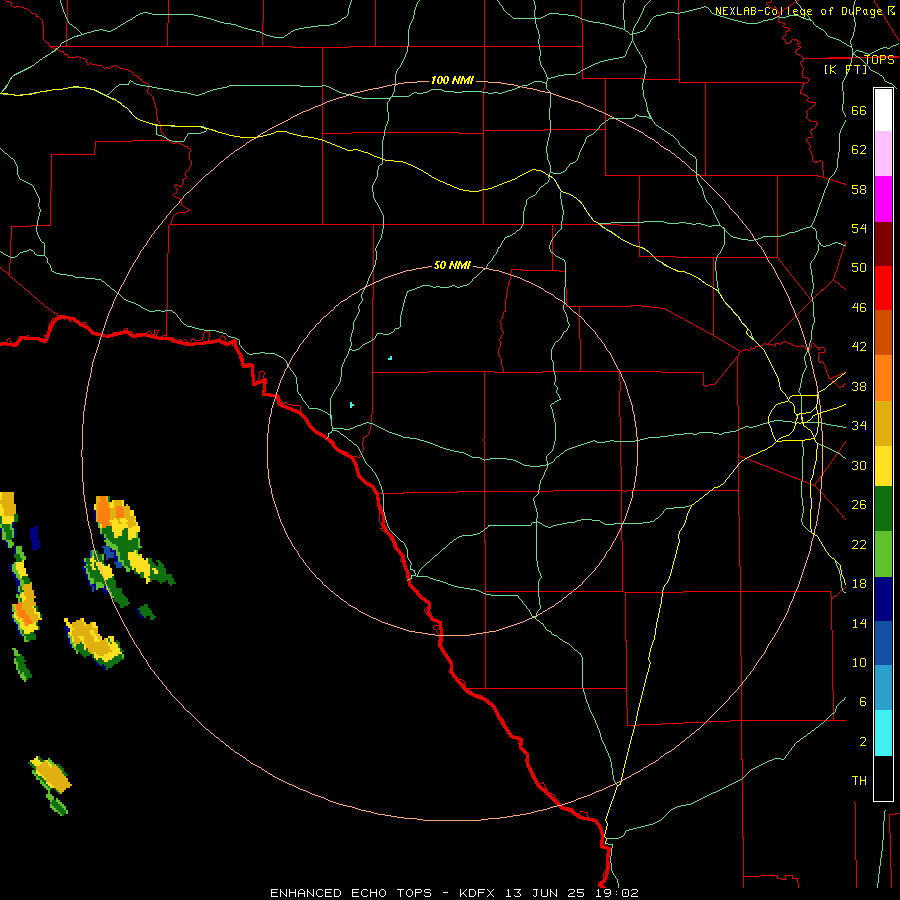Click the 100 NMI range ring label
Viewport: 900px width, 900px height.
[452, 80]
